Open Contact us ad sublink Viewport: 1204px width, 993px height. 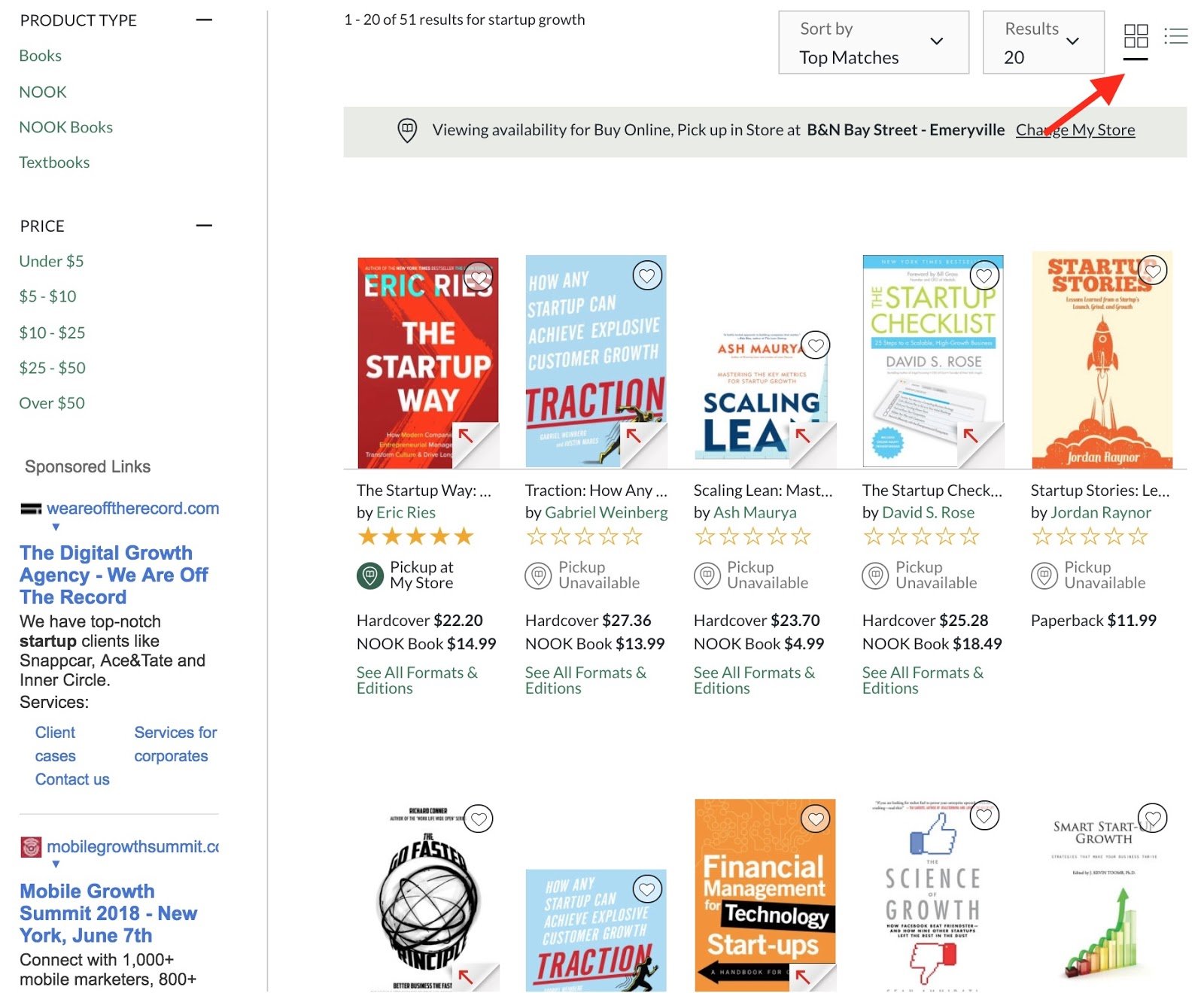72,779
